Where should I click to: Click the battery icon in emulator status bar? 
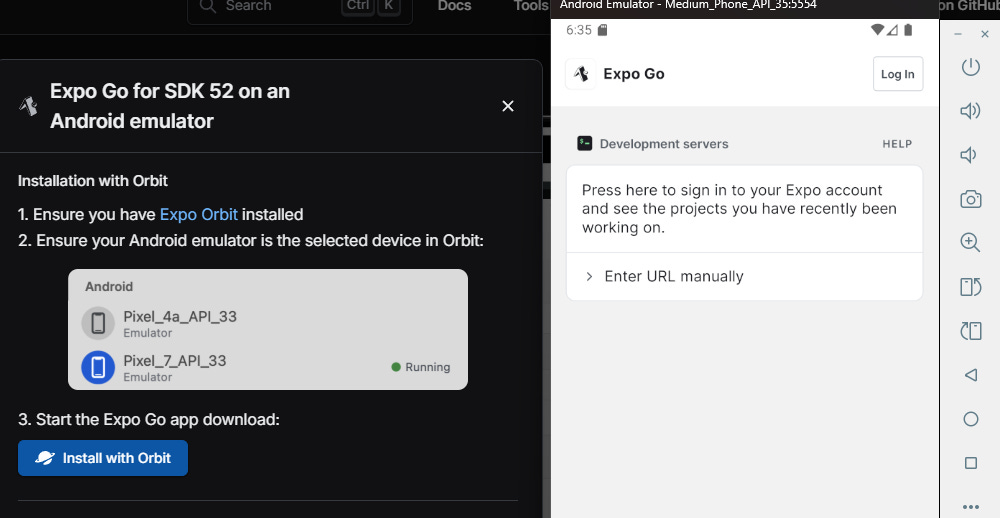(909, 30)
